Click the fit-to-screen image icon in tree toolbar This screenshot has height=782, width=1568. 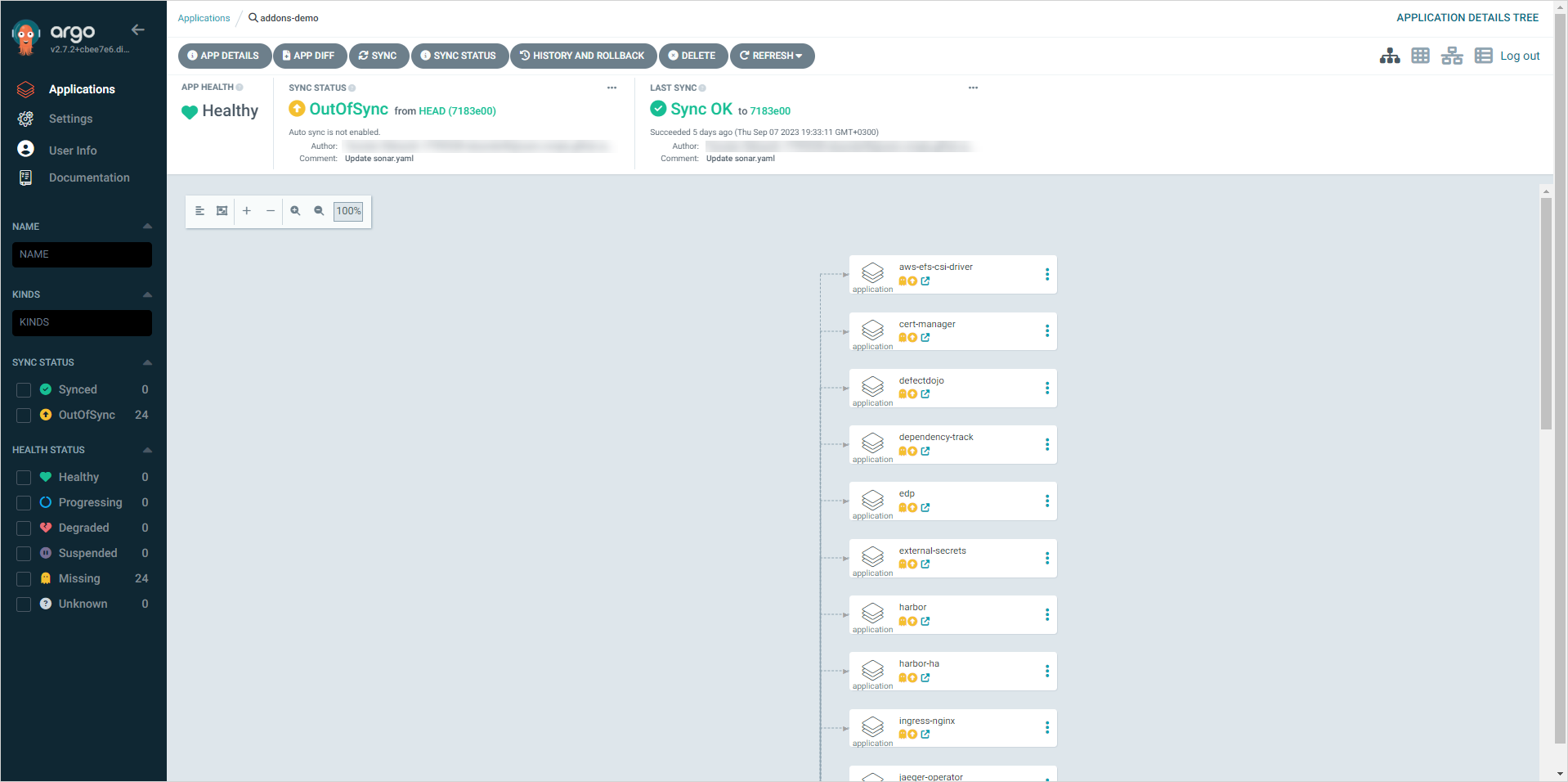pyautogui.click(x=222, y=211)
